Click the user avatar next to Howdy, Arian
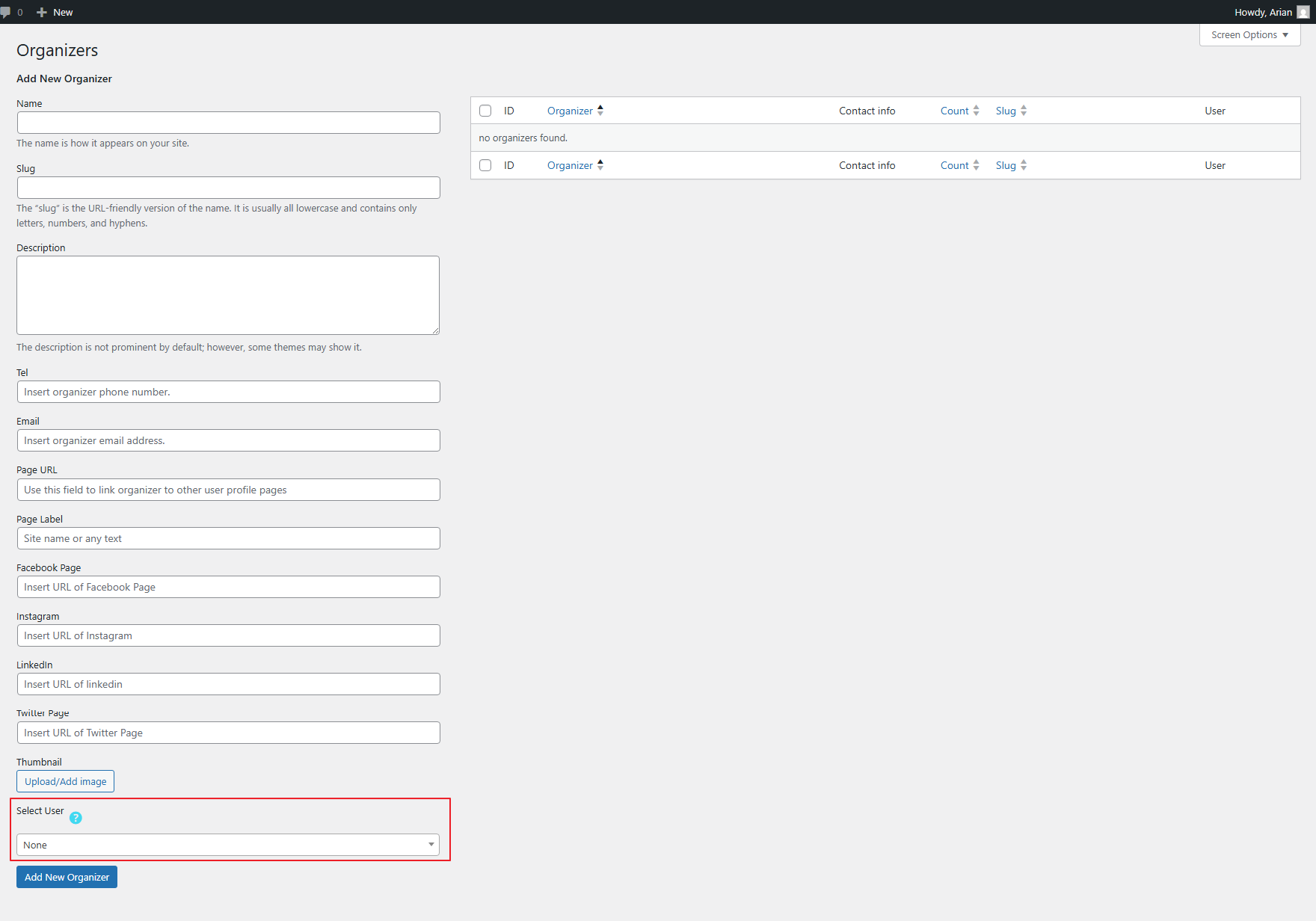 tap(1304, 12)
